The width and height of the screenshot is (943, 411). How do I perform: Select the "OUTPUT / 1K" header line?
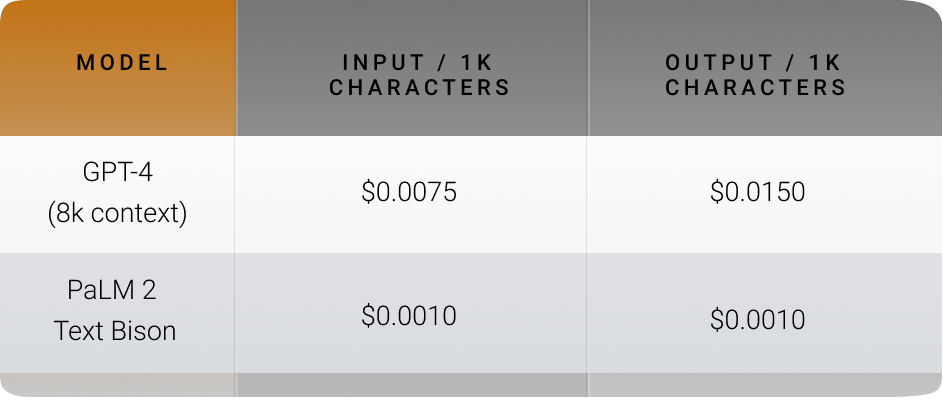[754, 63]
